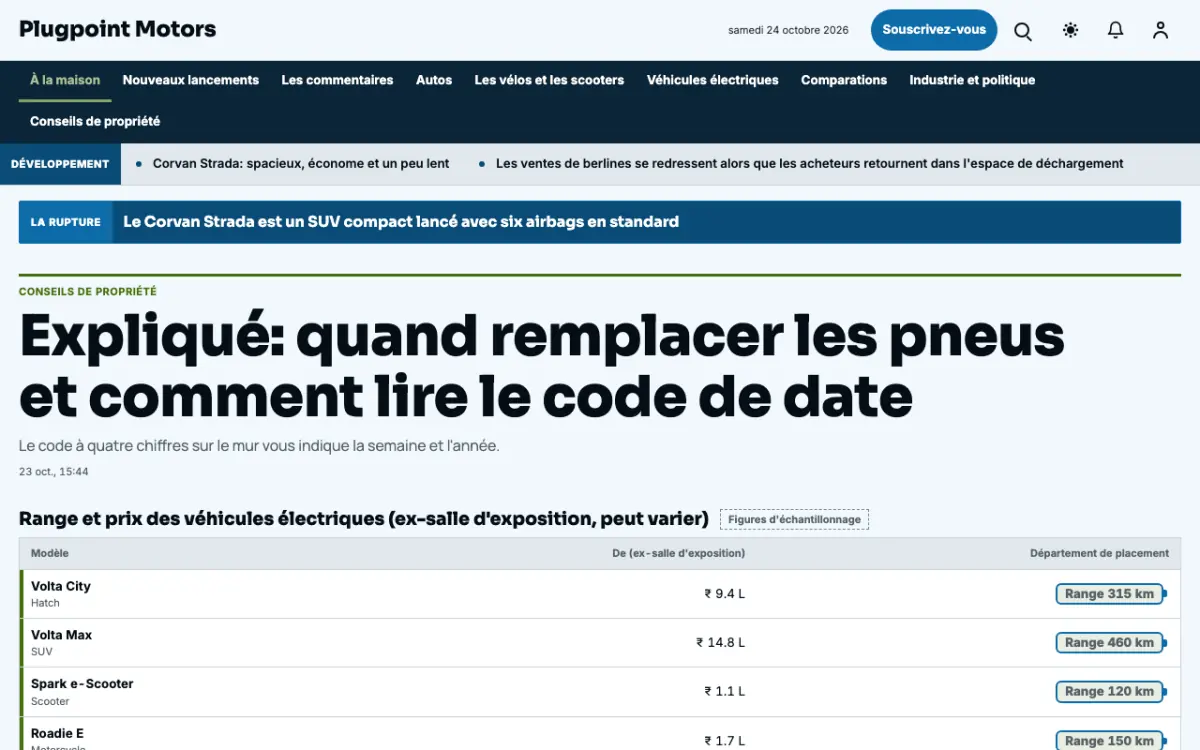Toggle the light/dark theme sun icon
This screenshot has height=750, width=1200.
[1071, 31]
